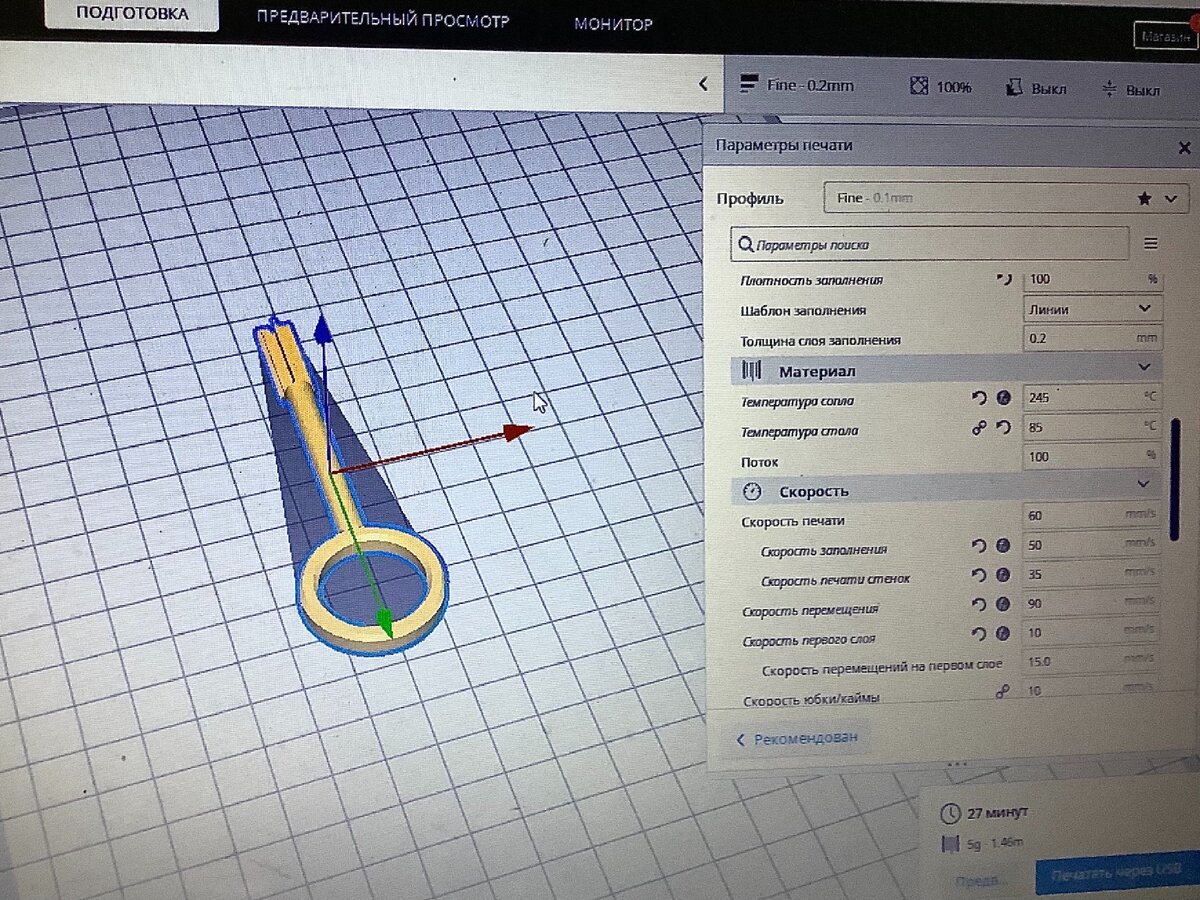Click the formula icon for Температура сопла
The height and width of the screenshot is (900, 1200).
point(1004,398)
